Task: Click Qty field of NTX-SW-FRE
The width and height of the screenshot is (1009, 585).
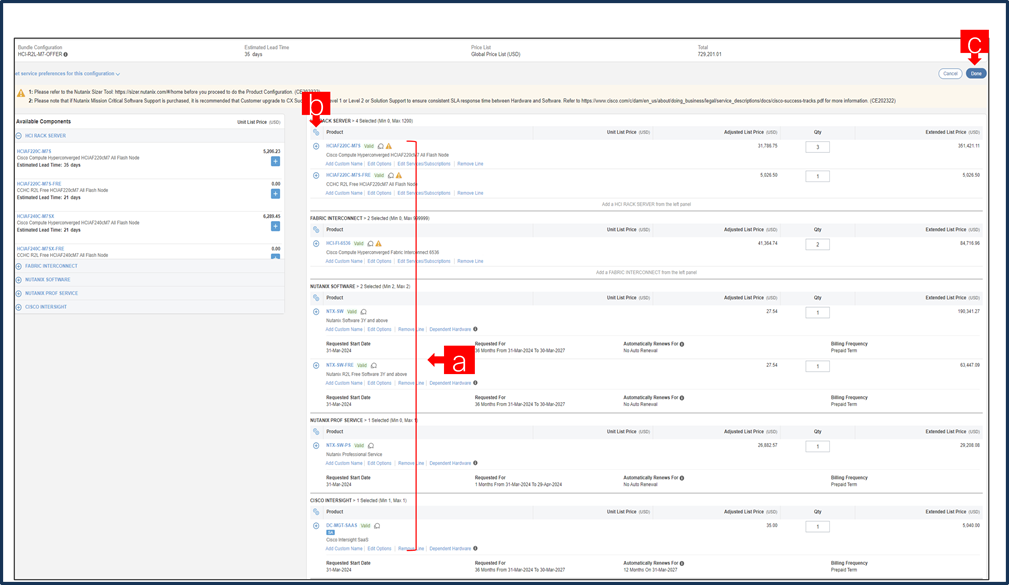Action: [x=817, y=366]
